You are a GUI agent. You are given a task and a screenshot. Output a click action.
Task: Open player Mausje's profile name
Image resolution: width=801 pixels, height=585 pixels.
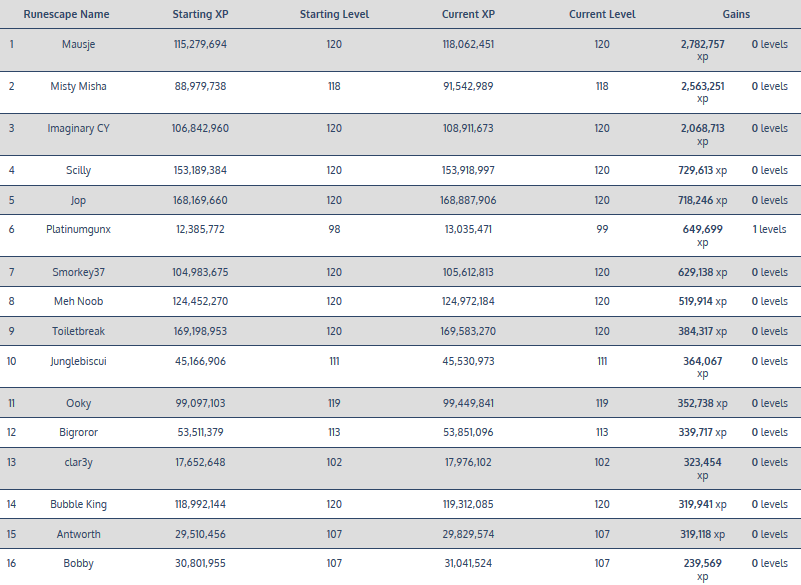tap(78, 45)
